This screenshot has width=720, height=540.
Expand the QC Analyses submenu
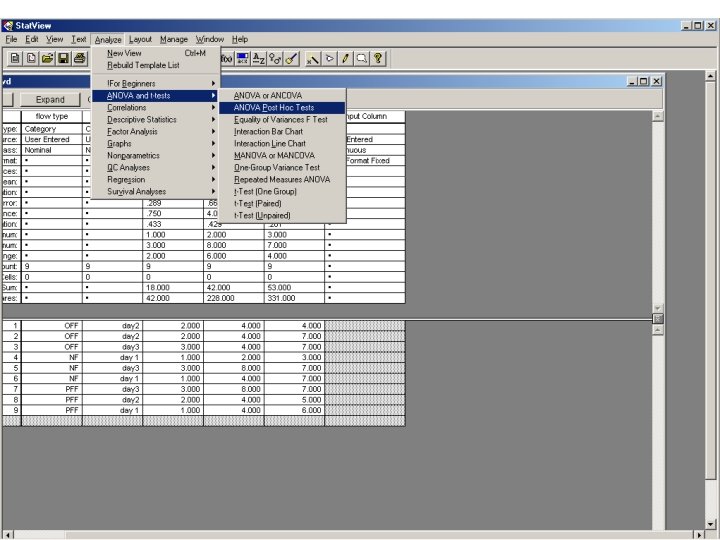(x=156, y=168)
